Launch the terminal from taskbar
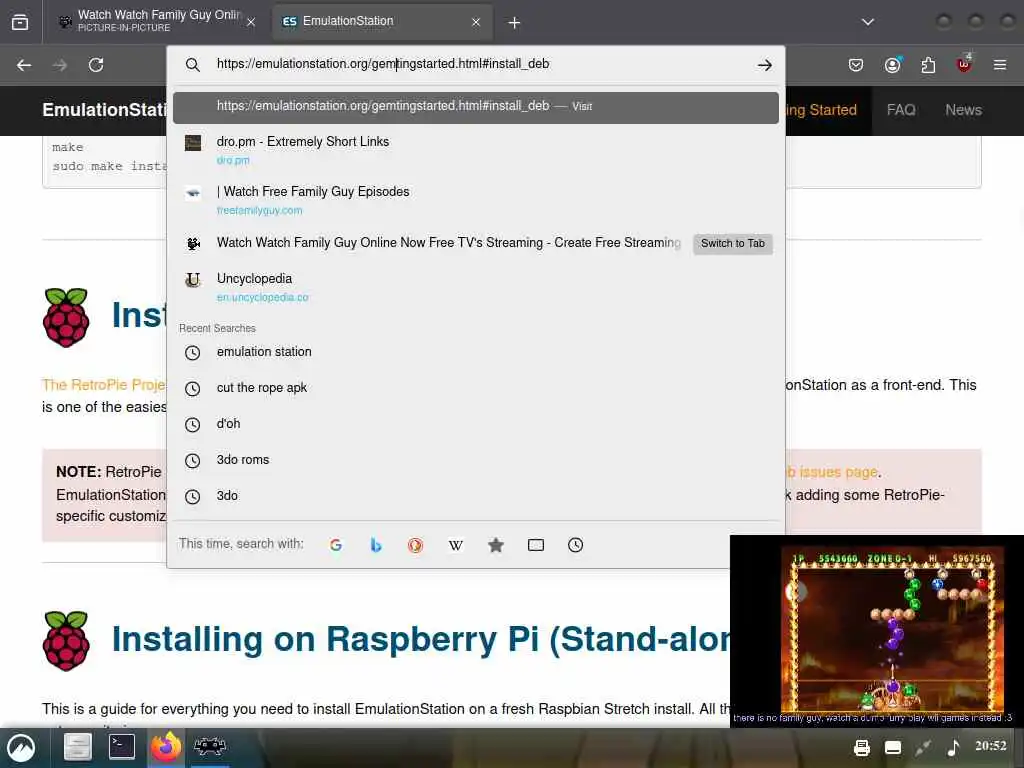Viewport: 1024px width, 768px height. [121, 747]
